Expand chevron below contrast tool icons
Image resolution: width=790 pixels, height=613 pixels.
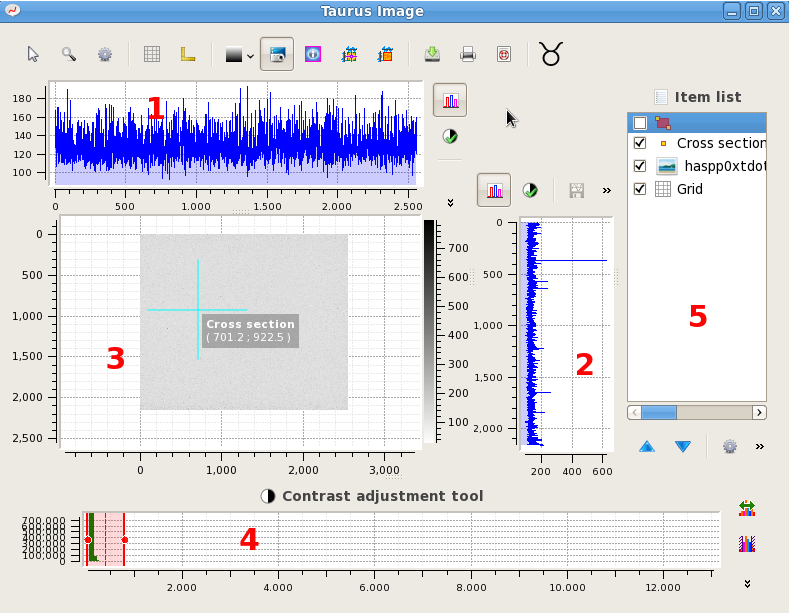coord(747,584)
